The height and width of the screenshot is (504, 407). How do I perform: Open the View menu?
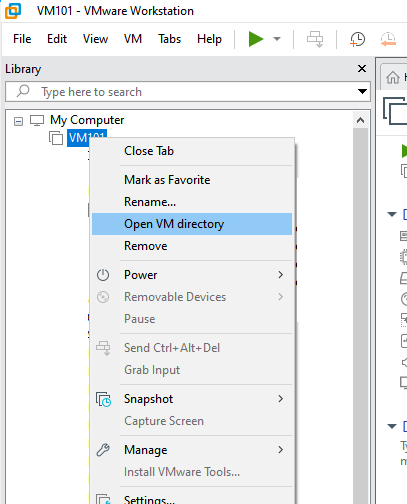click(x=95, y=39)
